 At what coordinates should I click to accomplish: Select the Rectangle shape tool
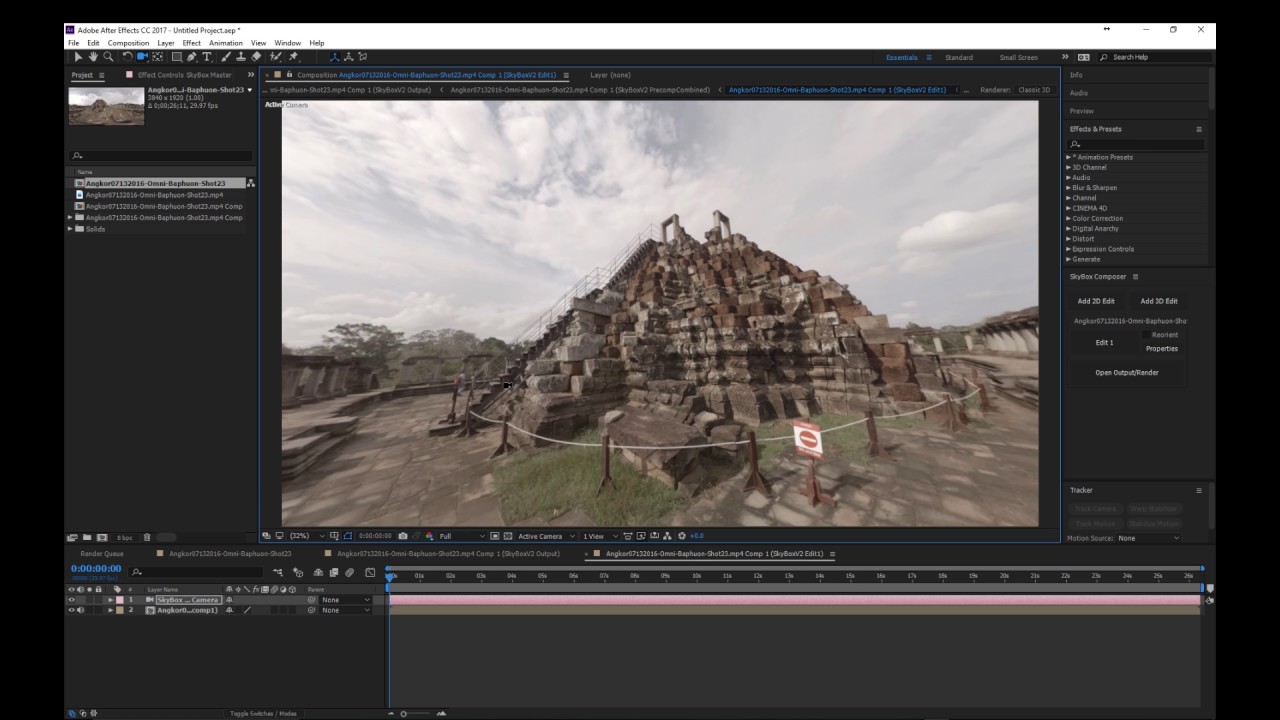coord(177,57)
